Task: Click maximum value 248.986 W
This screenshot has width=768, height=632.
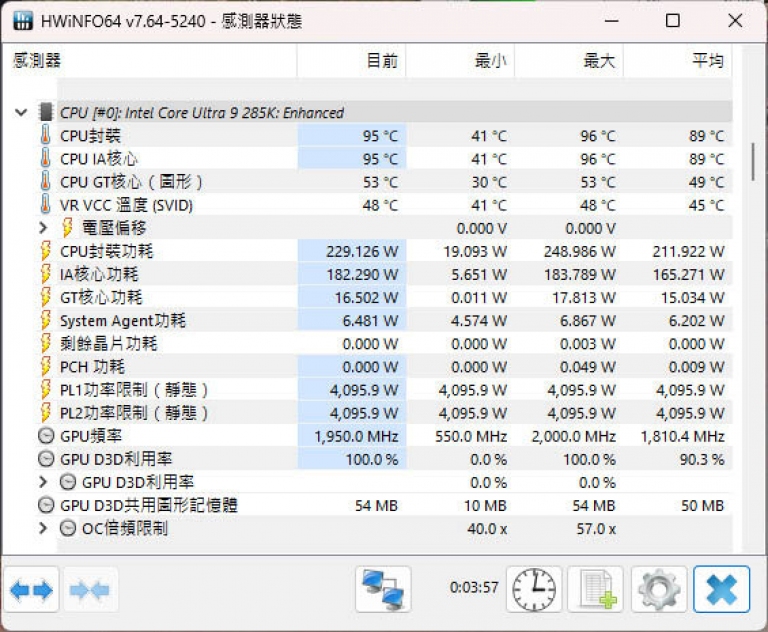Action: pos(579,251)
